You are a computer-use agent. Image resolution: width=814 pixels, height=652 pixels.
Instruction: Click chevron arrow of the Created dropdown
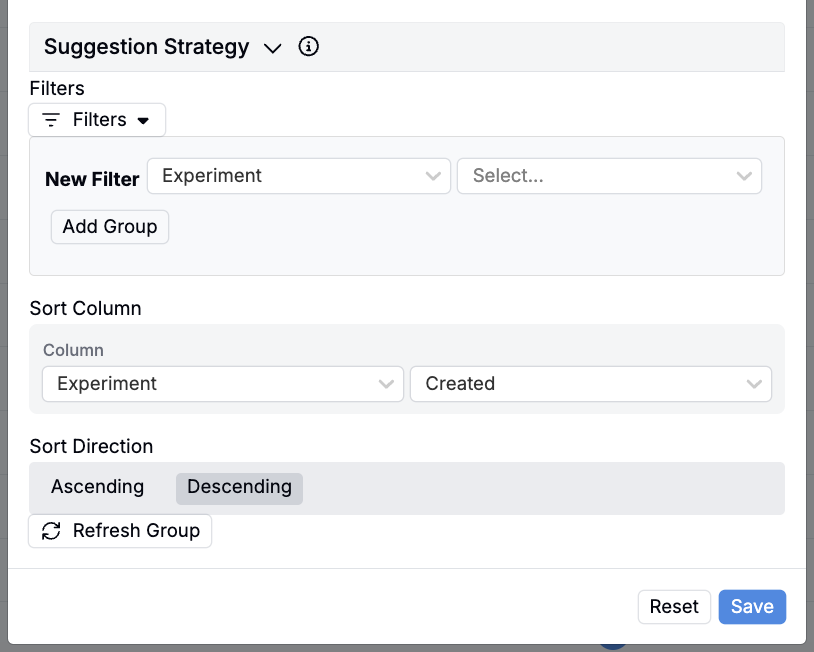point(754,384)
